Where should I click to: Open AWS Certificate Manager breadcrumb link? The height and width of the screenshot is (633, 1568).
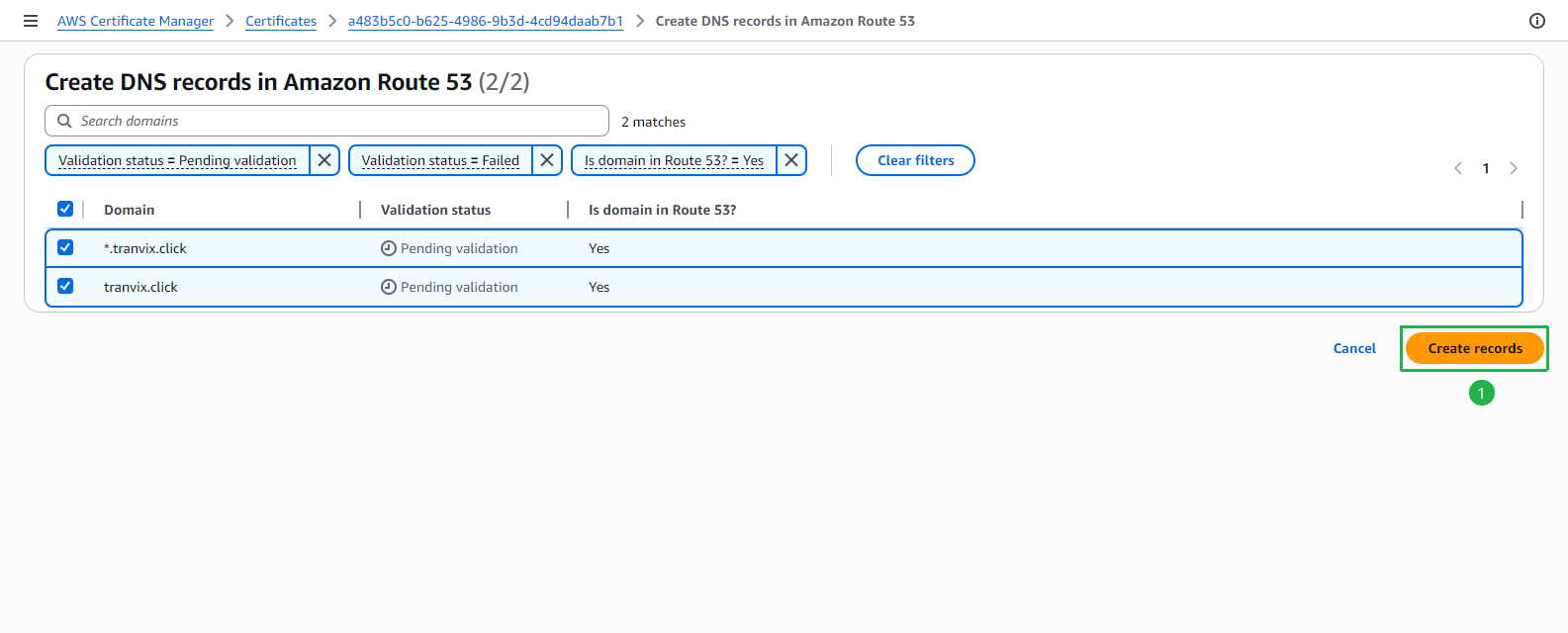pos(136,21)
